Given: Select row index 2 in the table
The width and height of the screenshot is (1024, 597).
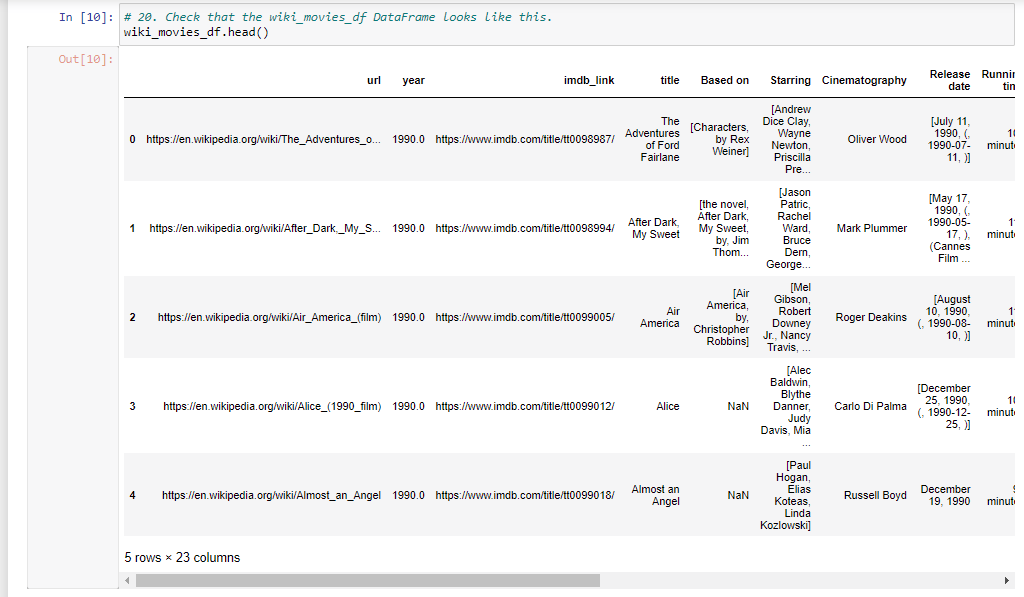Looking at the screenshot, I should [x=132, y=317].
